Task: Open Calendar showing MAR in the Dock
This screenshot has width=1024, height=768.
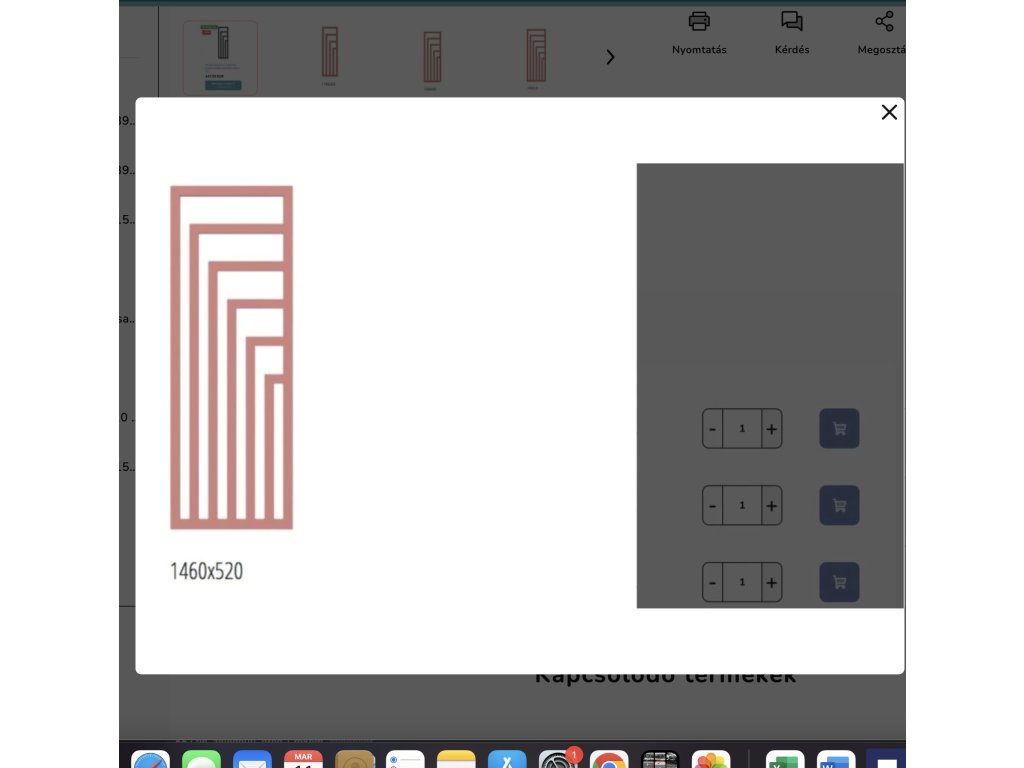Action: coord(303,760)
